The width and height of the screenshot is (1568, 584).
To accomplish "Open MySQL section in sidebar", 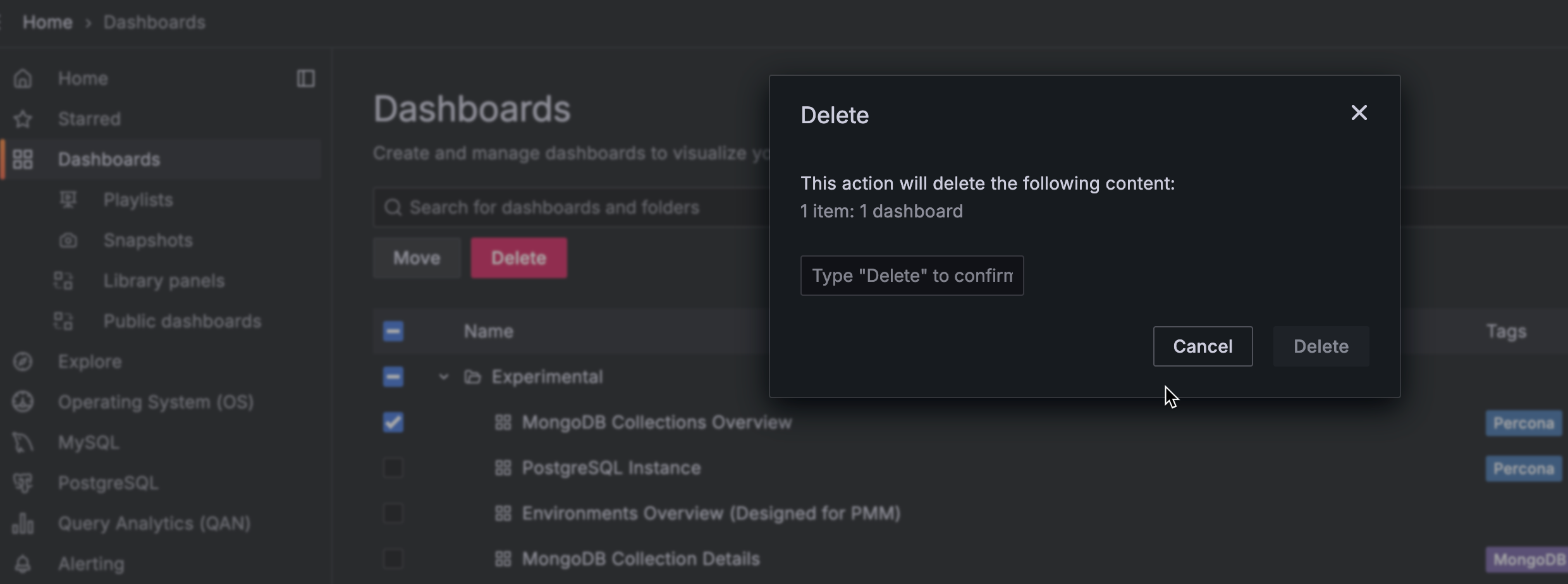I will tap(89, 442).
